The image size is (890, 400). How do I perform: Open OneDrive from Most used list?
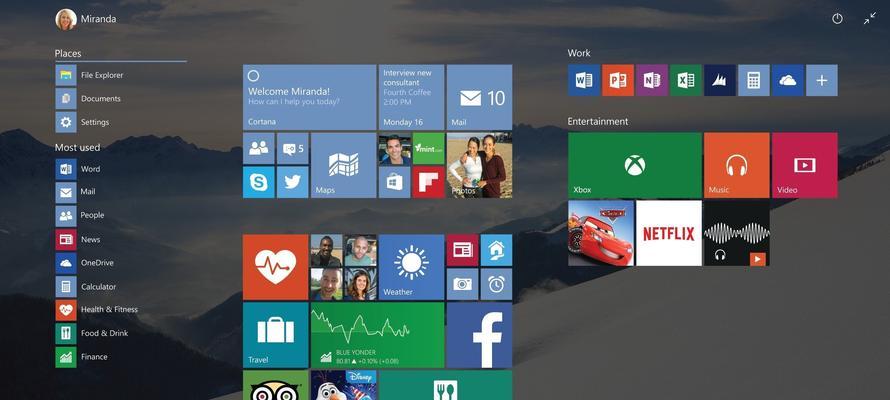[x=85, y=263]
